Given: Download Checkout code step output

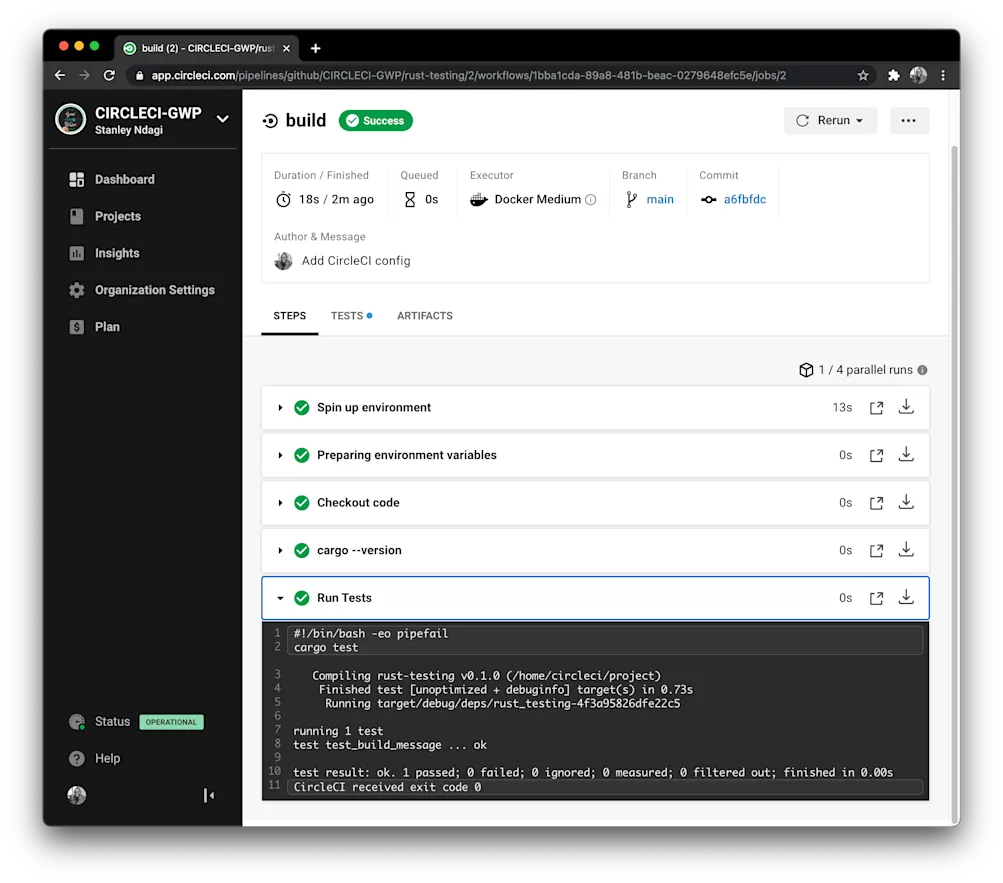Looking at the screenshot, I should pyautogui.click(x=906, y=502).
